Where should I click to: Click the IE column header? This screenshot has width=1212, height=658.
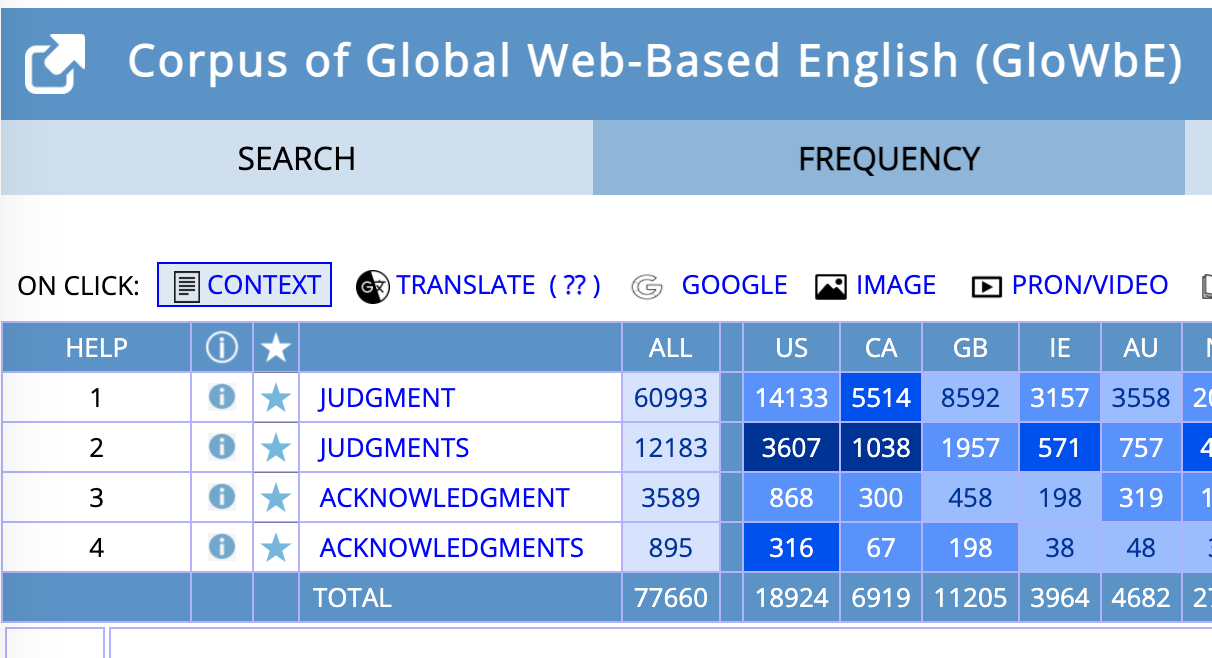[x=1060, y=347]
